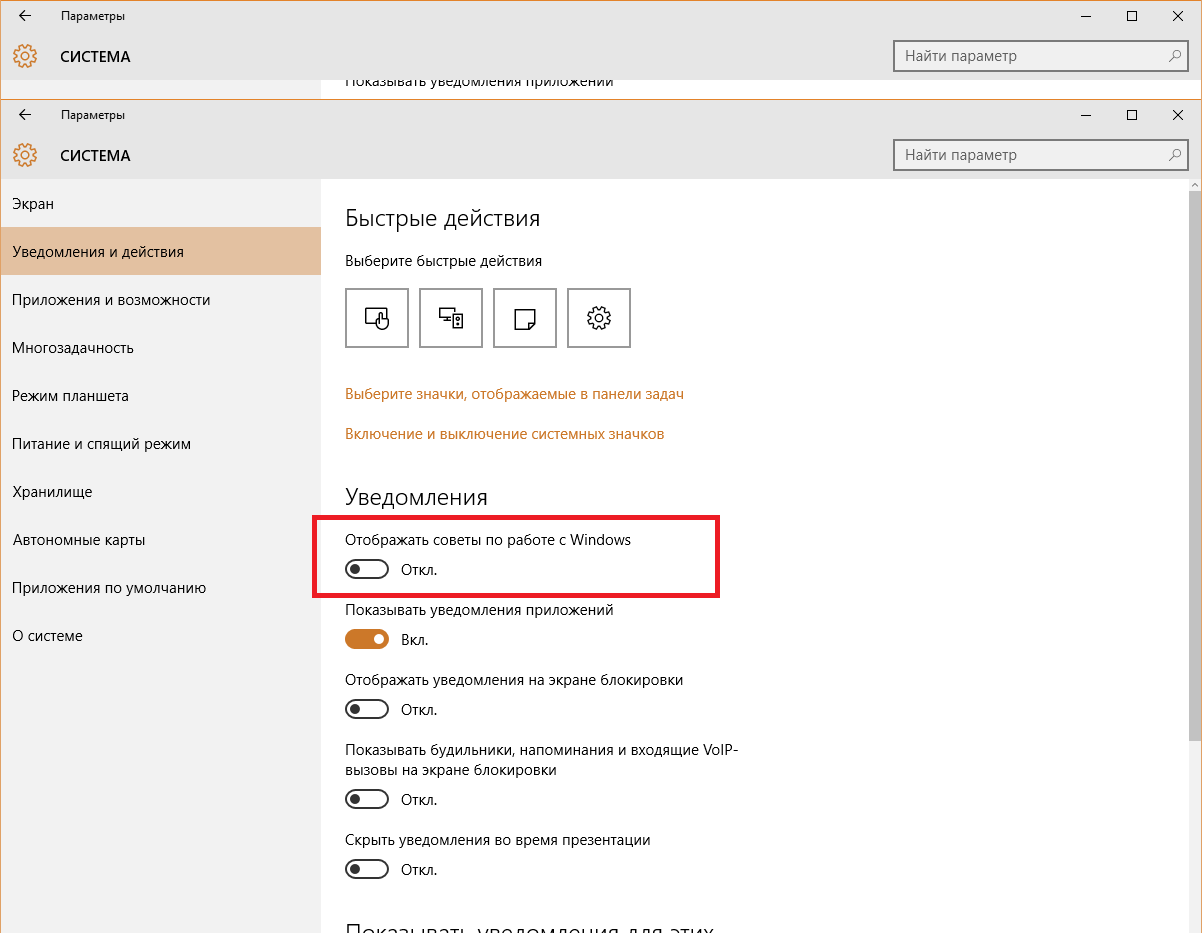
Task: Open 'Приложения и возможности' section
Action: pyautogui.click(x=111, y=300)
